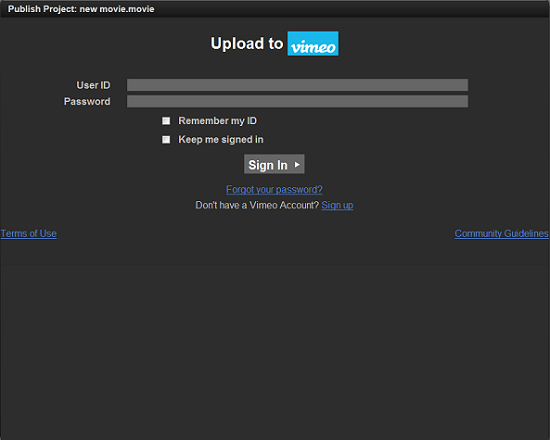Open the Terms of Use link
Viewport: 550px width, 440px height.
tap(29, 234)
